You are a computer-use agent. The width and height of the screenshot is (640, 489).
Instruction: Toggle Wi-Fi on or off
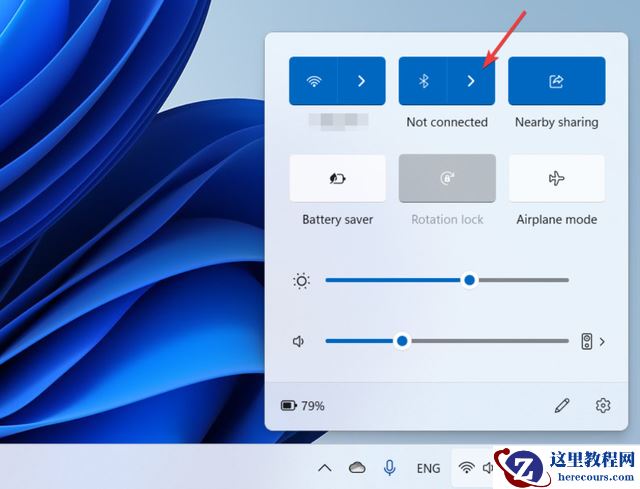[x=313, y=81]
